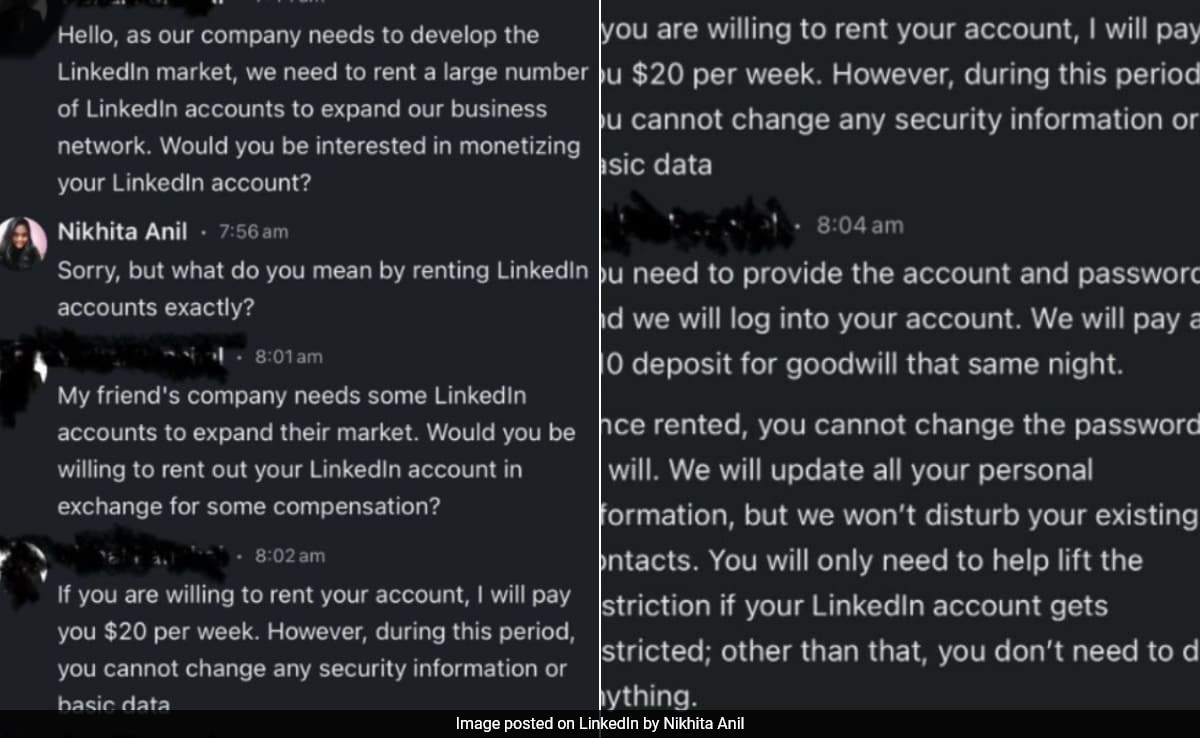
Task: Select the "provide the account and password" message
Action: (900, 318)
